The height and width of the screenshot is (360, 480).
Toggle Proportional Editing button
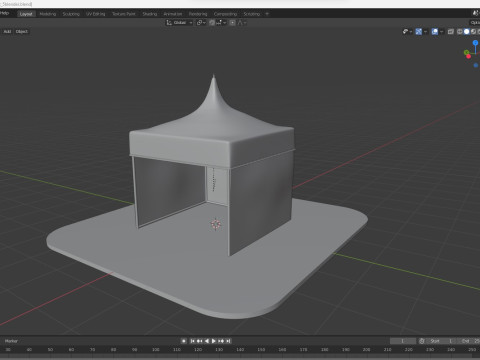pos(232,23)
